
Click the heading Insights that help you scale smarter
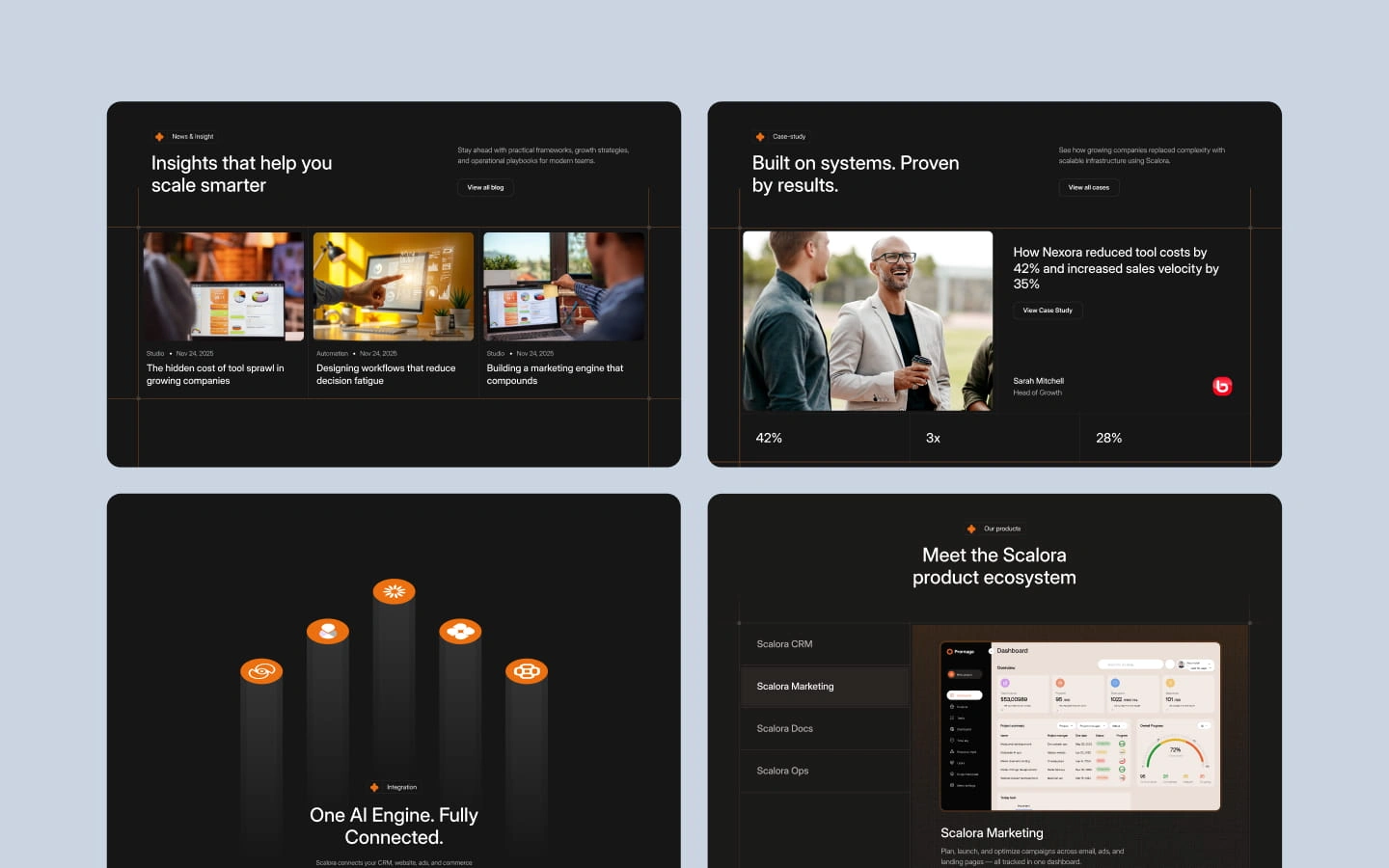pyautogui.click(x=241, y=174)
